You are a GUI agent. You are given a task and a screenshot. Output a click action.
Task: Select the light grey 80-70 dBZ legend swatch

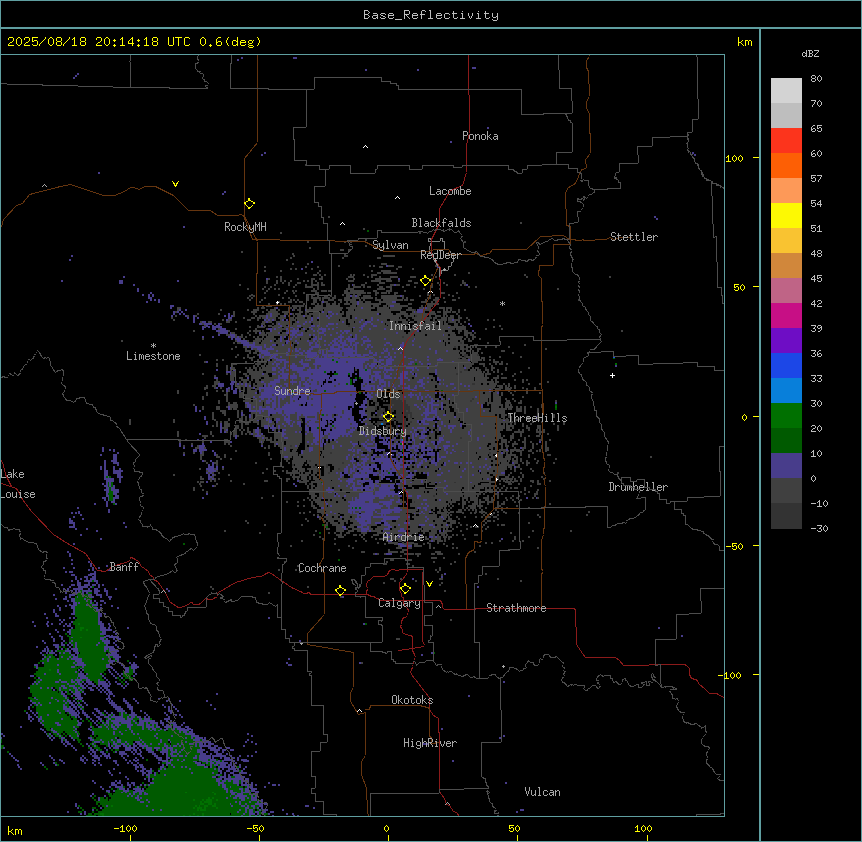pos(786,91)
